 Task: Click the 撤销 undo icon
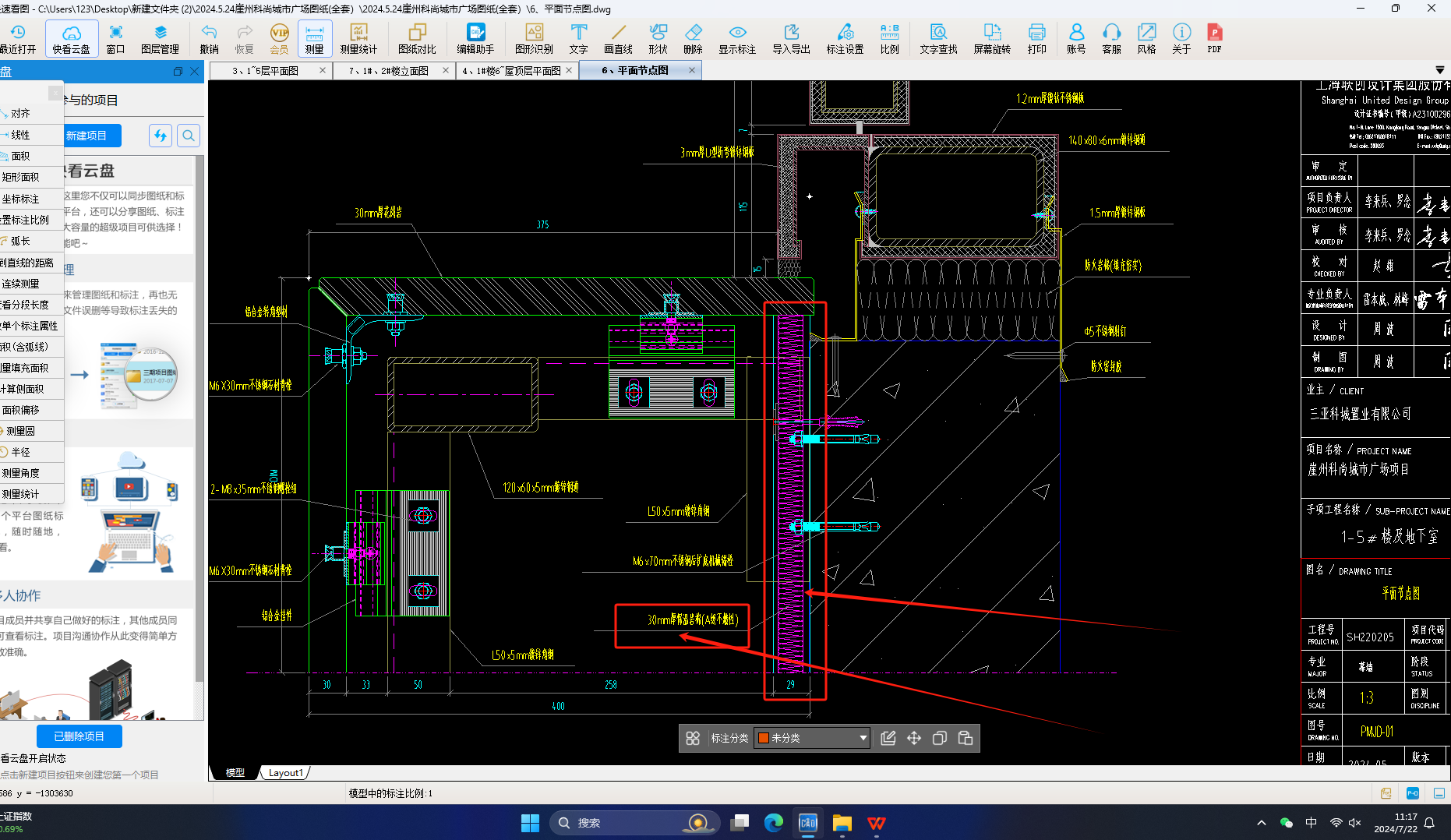(209, 39)
